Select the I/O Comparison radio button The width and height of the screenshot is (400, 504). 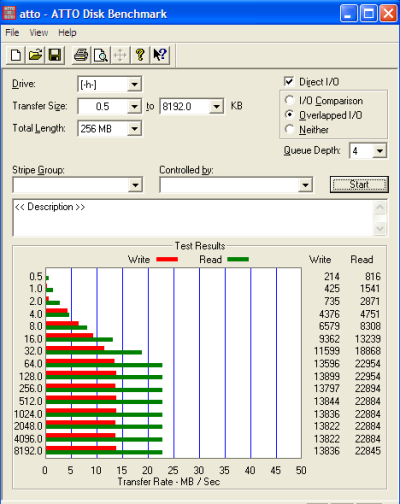pos(289,100)
